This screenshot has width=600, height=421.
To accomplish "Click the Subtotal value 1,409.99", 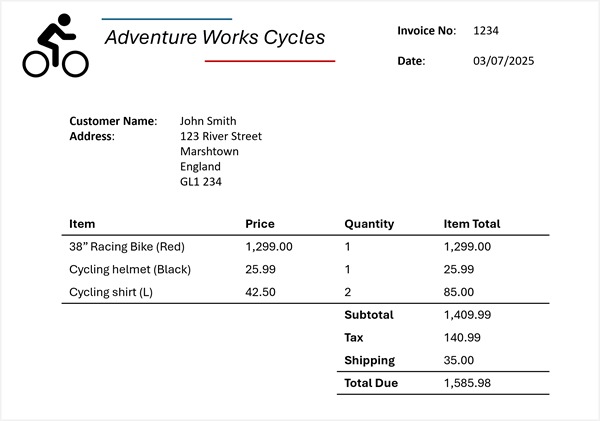I will 467,315.
